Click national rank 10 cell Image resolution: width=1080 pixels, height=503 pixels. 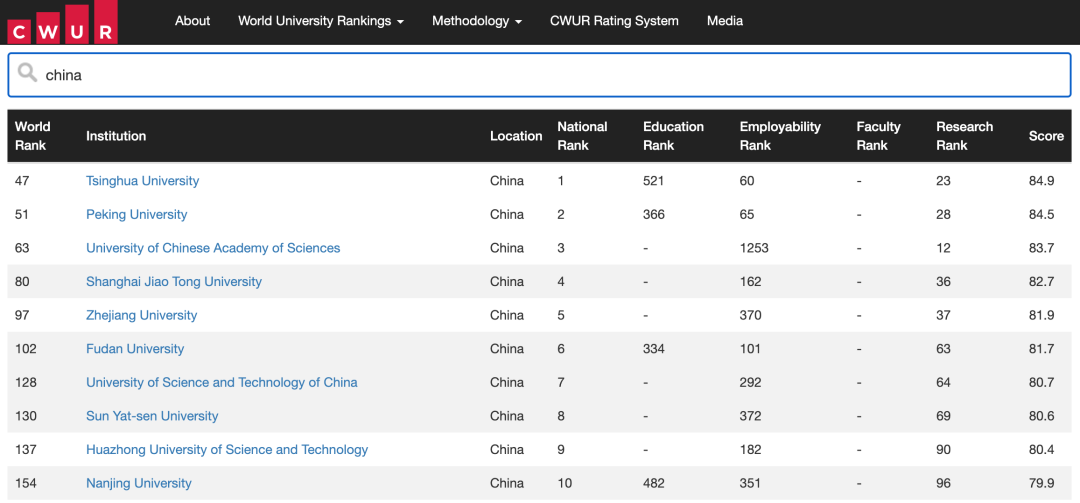(x=565, y=483)
